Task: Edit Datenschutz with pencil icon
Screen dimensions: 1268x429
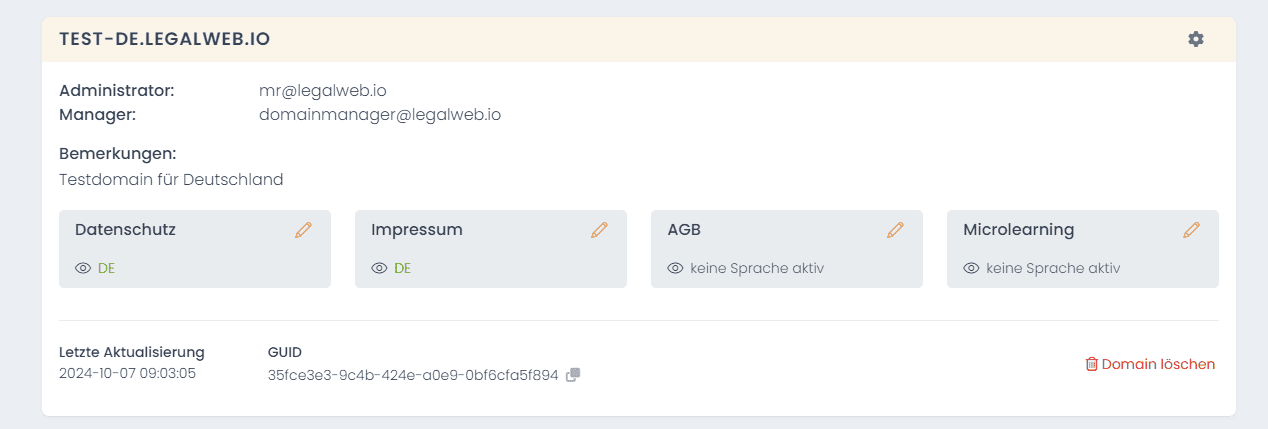Action: (x=303, y=230)
